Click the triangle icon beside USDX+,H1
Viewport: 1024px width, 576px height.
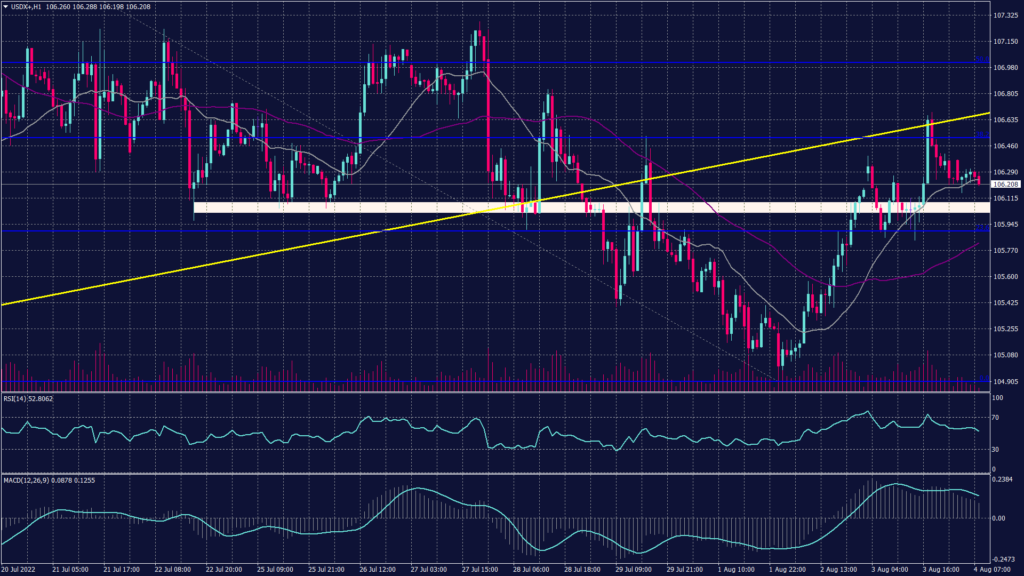click(x=5, y=8)
